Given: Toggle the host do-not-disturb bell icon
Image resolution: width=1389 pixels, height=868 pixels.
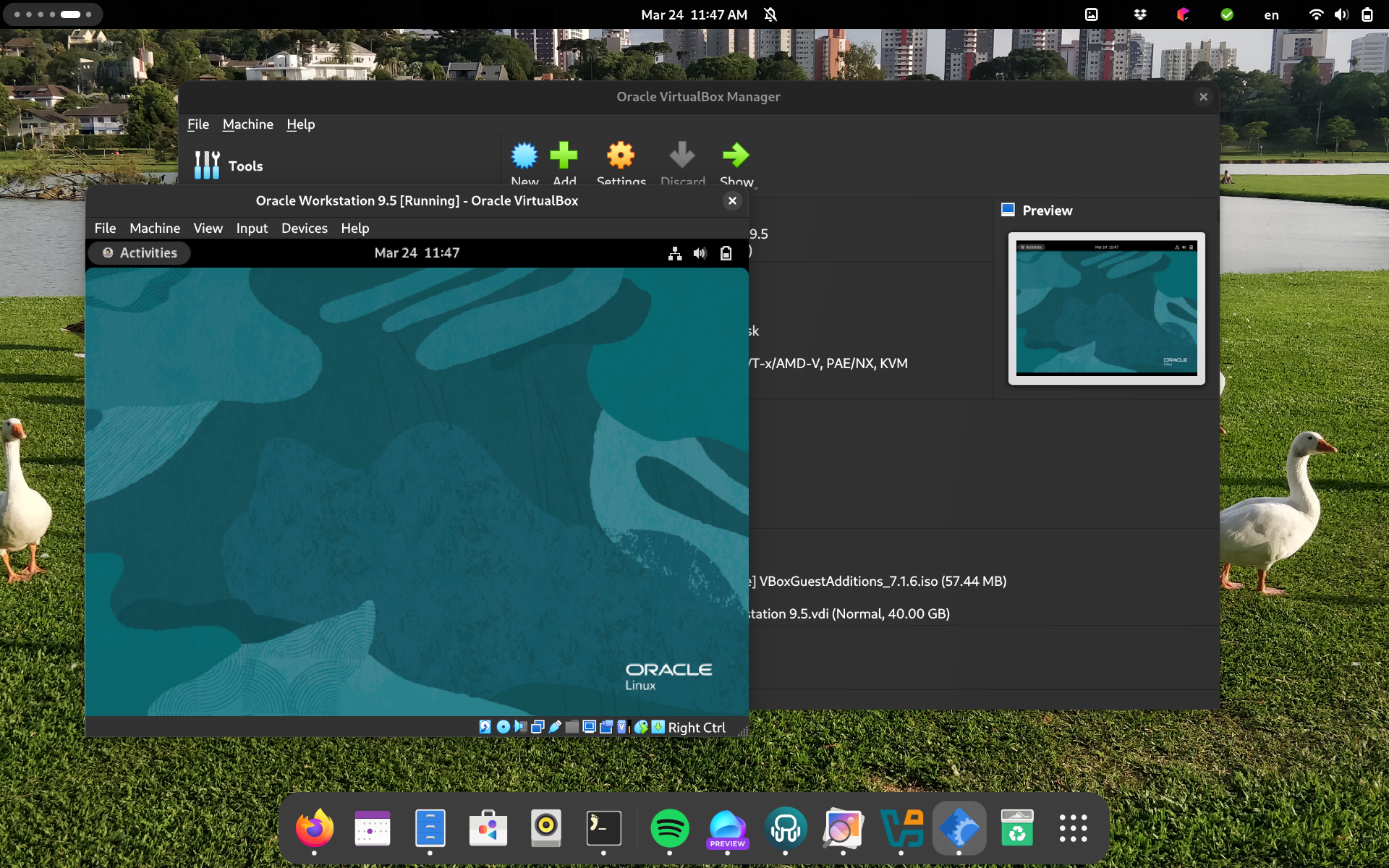Looking at the screenshot, I should tap(770, 14).
